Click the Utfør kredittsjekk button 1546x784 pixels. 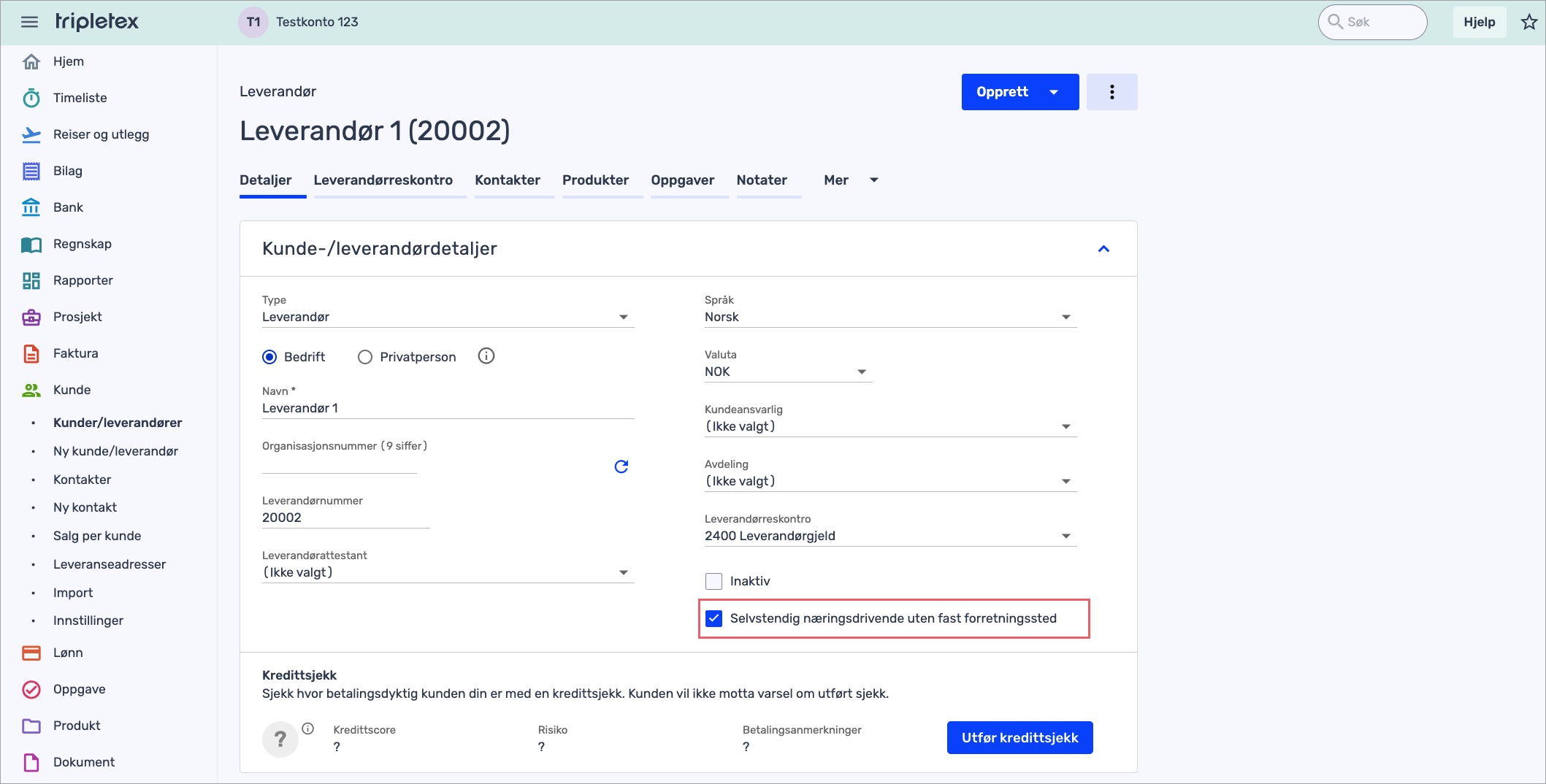pos(1019,737)
